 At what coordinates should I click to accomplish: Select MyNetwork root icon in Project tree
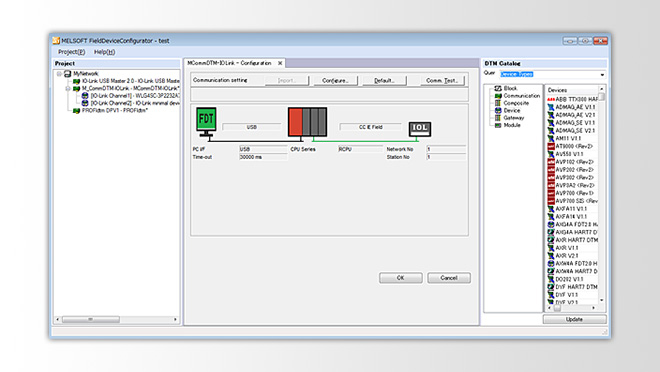pyautogui.click(x=67, y=74)
